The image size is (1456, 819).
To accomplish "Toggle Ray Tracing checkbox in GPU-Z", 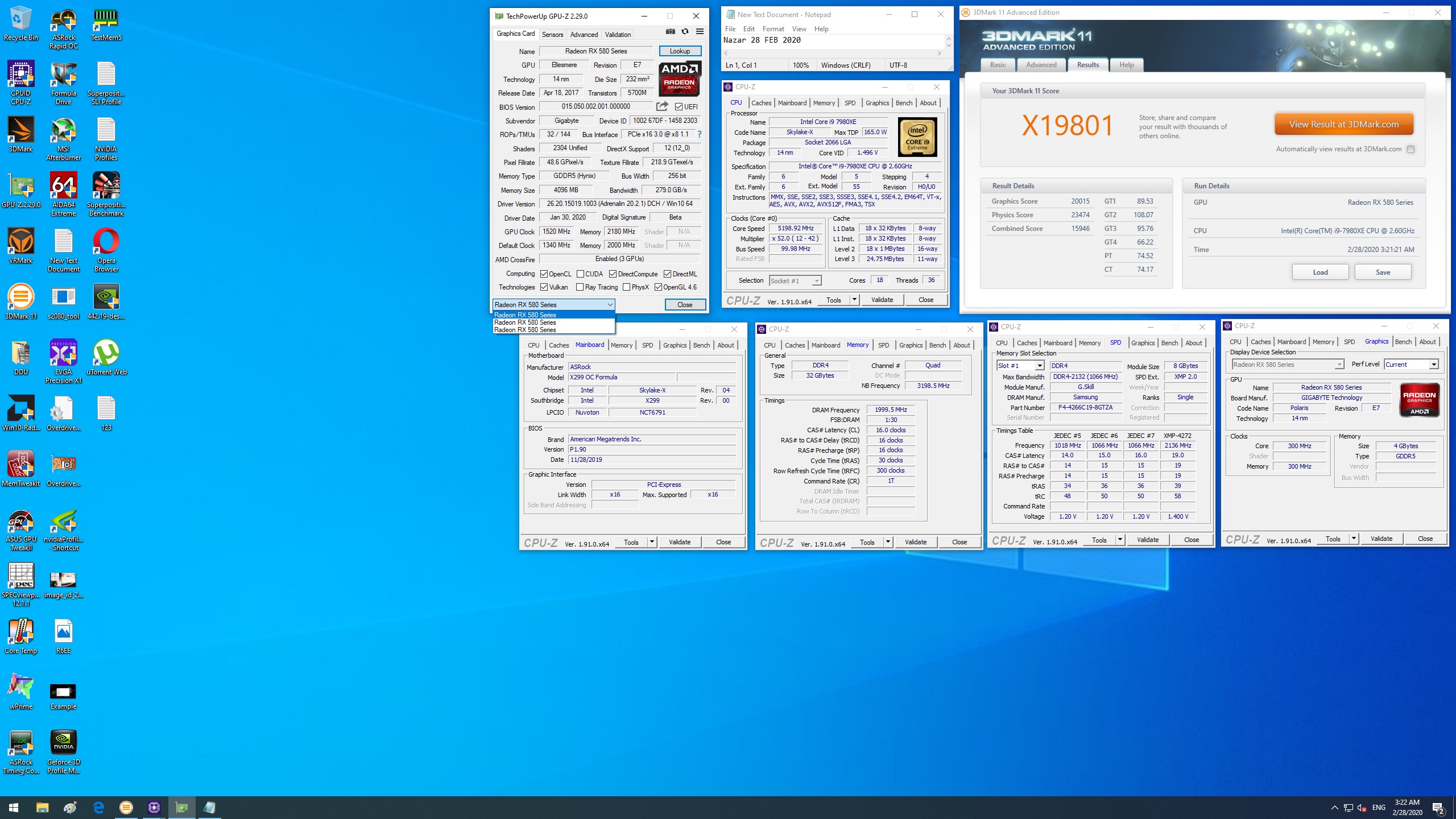I will (x=580, y=287).
